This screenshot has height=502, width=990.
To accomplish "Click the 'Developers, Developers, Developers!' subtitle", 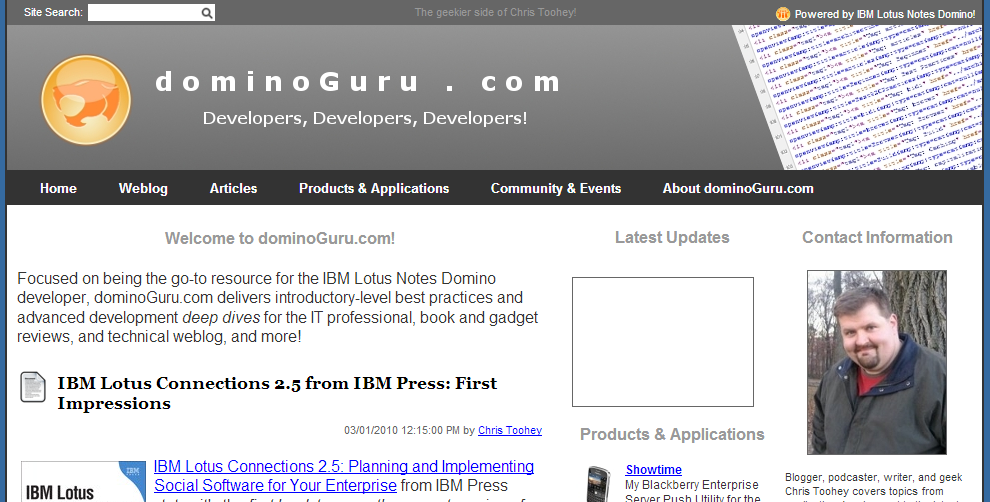I will tap(364, 118).
